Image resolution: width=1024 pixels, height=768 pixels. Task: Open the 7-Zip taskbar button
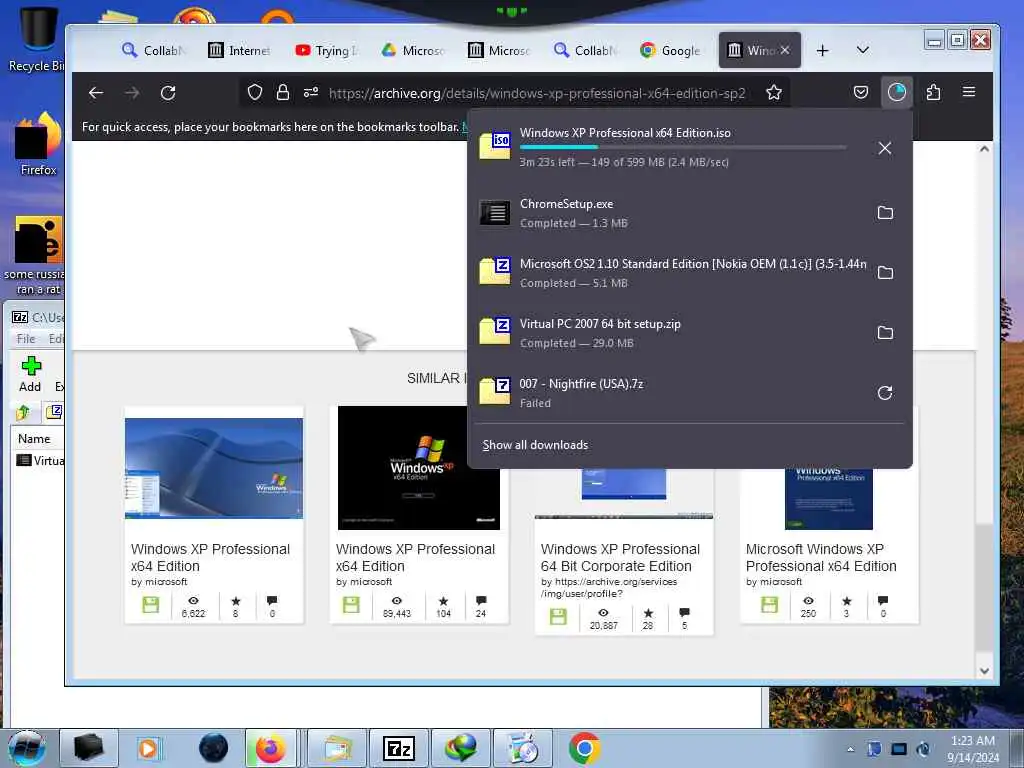(x=399, y=748)
